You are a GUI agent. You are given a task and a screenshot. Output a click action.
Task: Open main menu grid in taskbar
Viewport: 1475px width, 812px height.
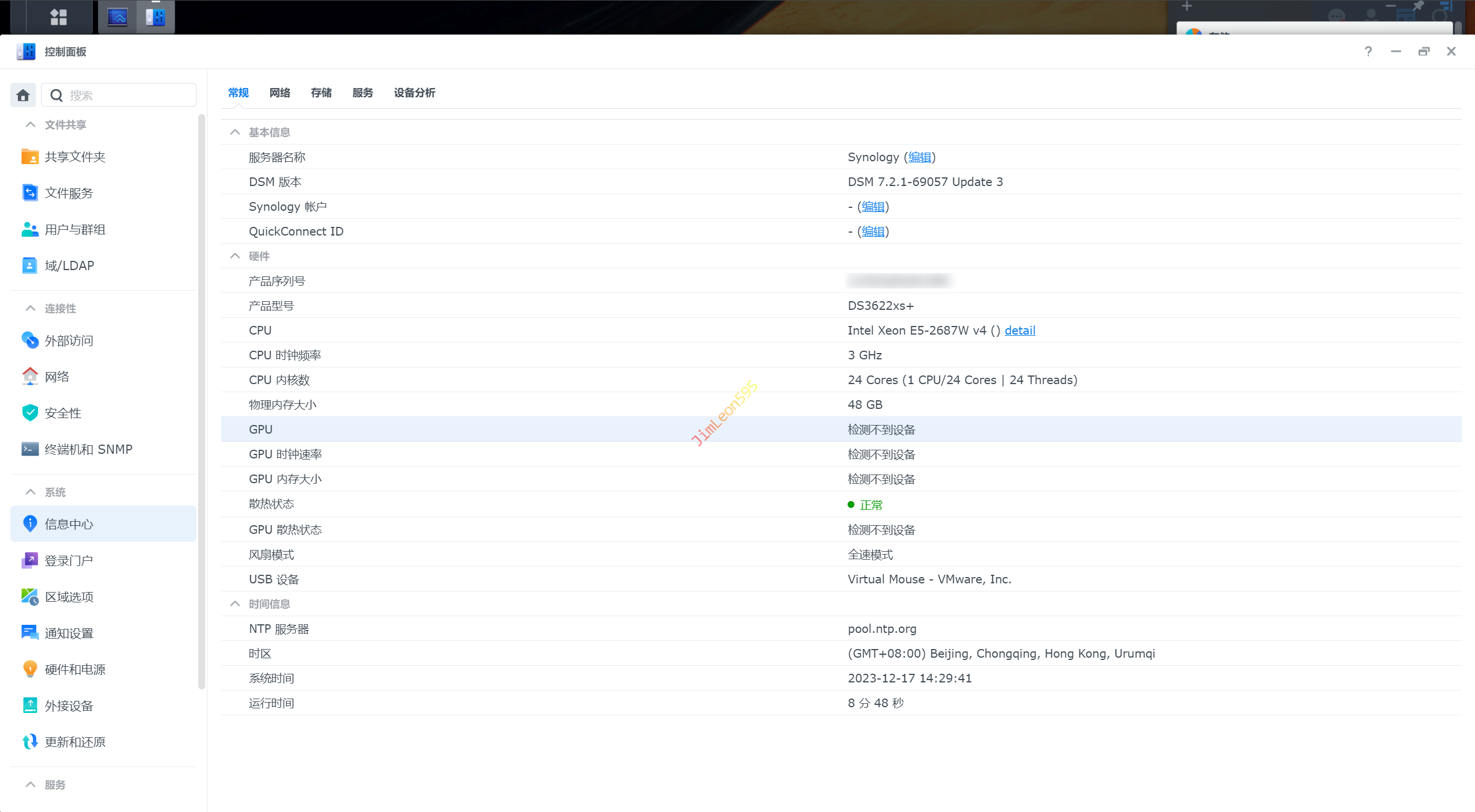coord(58,17)
